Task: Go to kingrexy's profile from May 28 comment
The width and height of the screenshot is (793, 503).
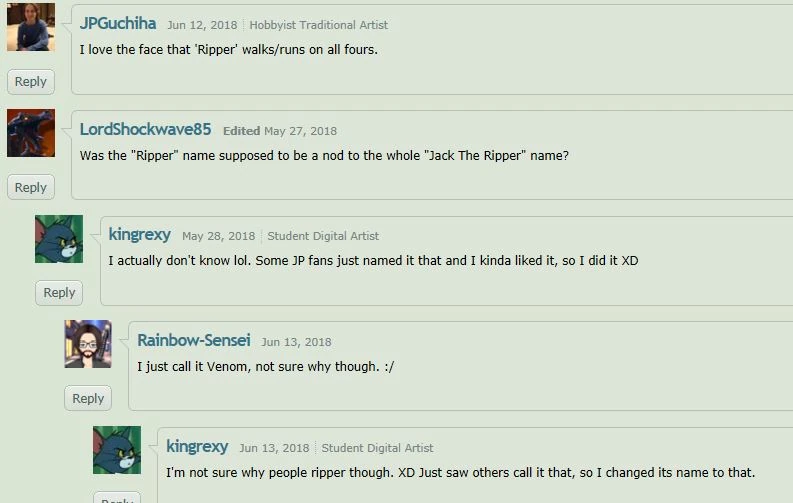Action: [x=139, y=235]
